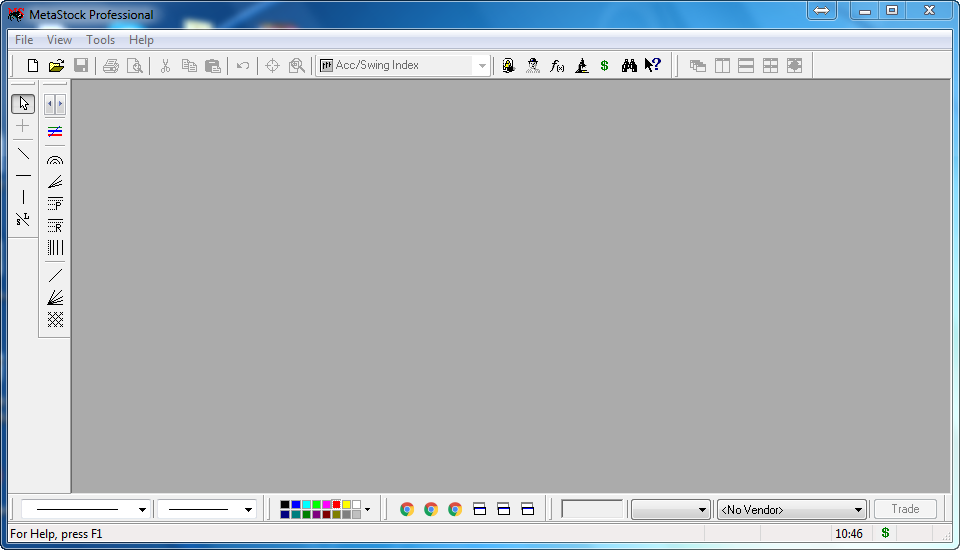Select the dotted lines R retracement tool

55,226
